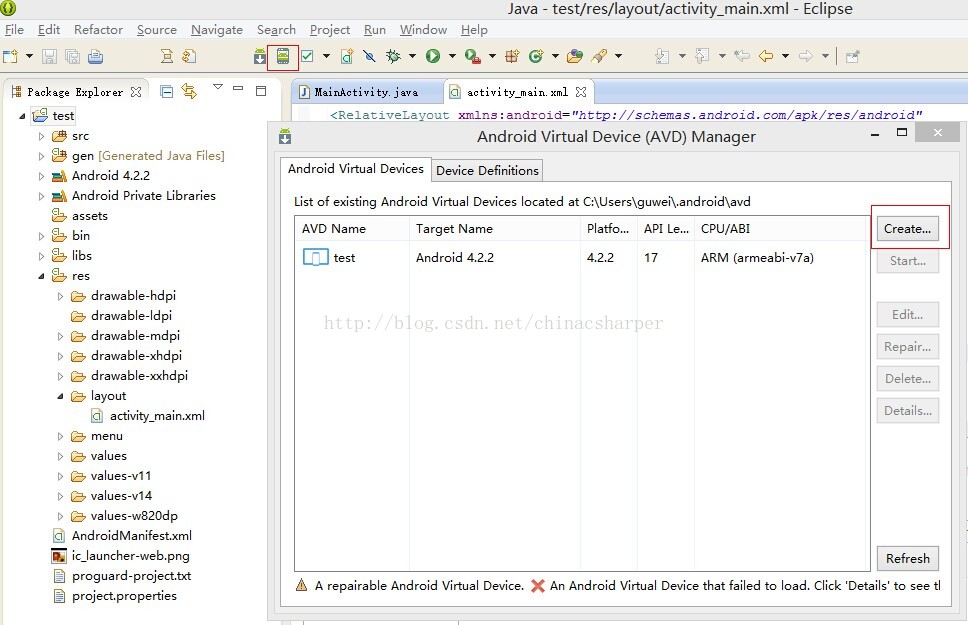Expand the values-v11 folder
This screenshot has width=968, height=625.
click(x=60, y=476)
